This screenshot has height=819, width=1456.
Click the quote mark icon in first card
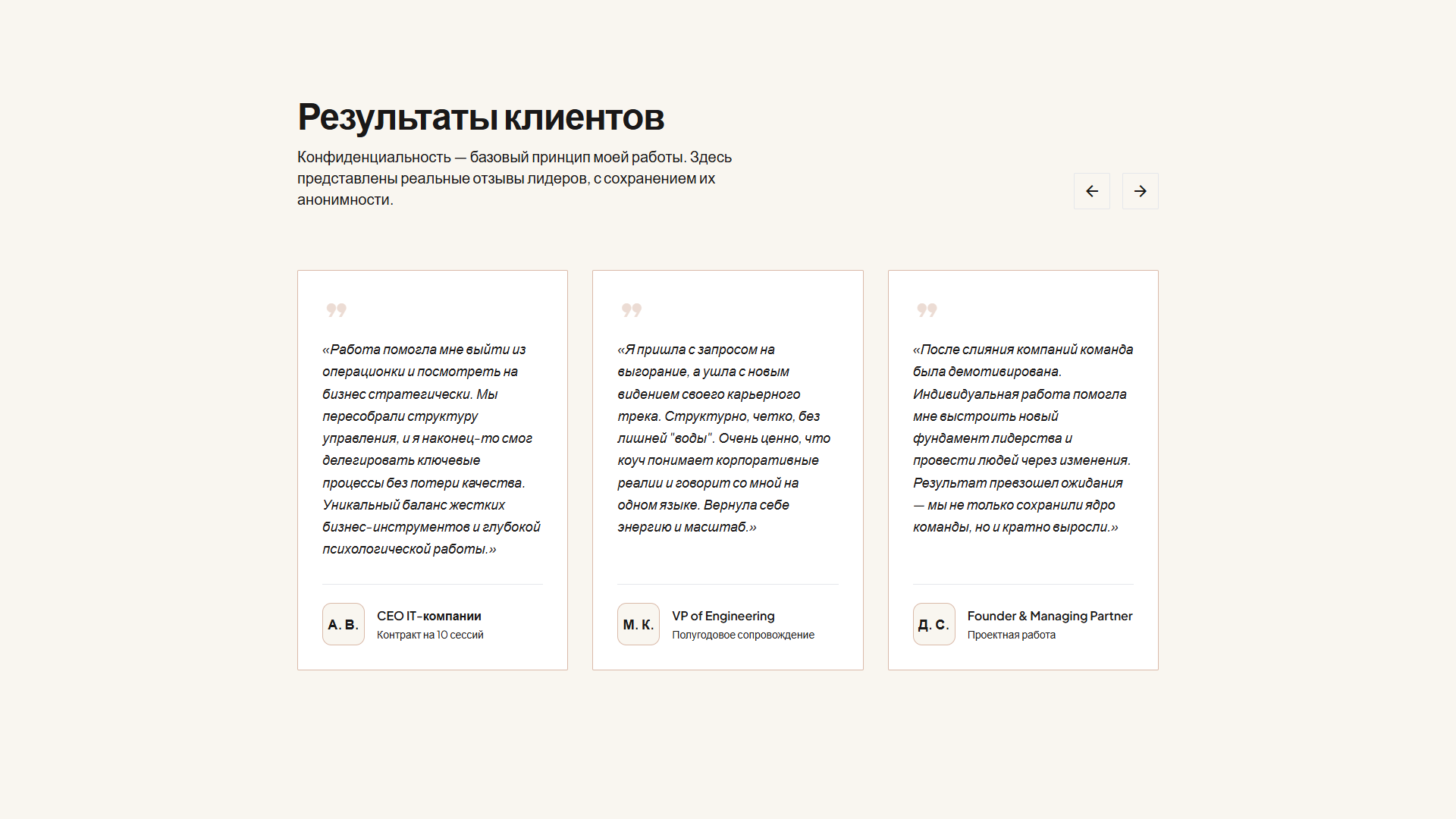pos(336,309)
